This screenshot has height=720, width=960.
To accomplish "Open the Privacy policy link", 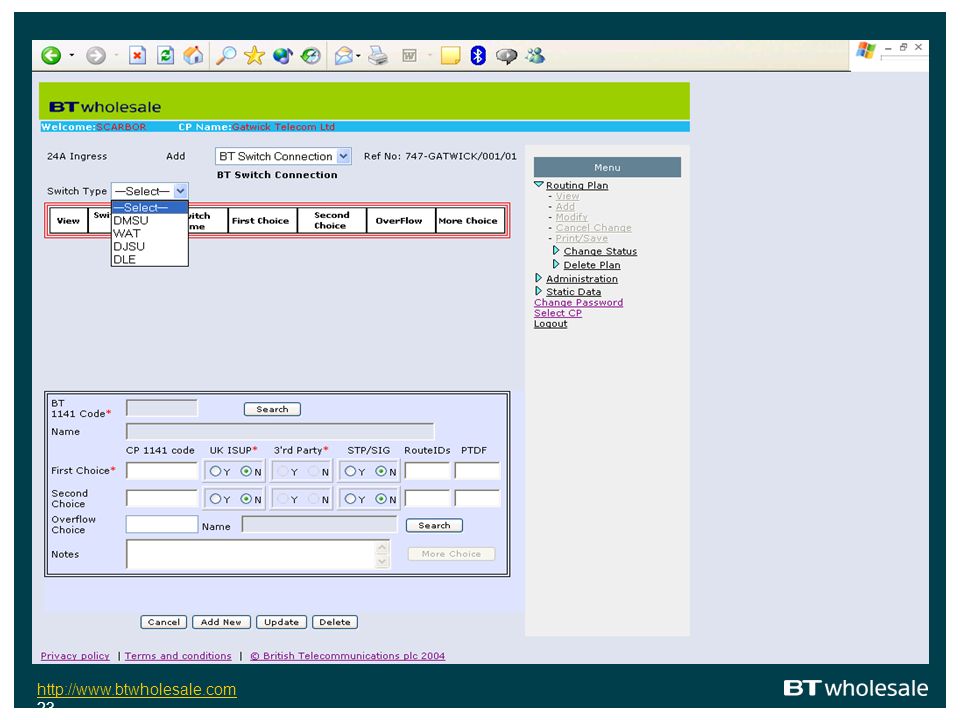I will tap(75, 656).
